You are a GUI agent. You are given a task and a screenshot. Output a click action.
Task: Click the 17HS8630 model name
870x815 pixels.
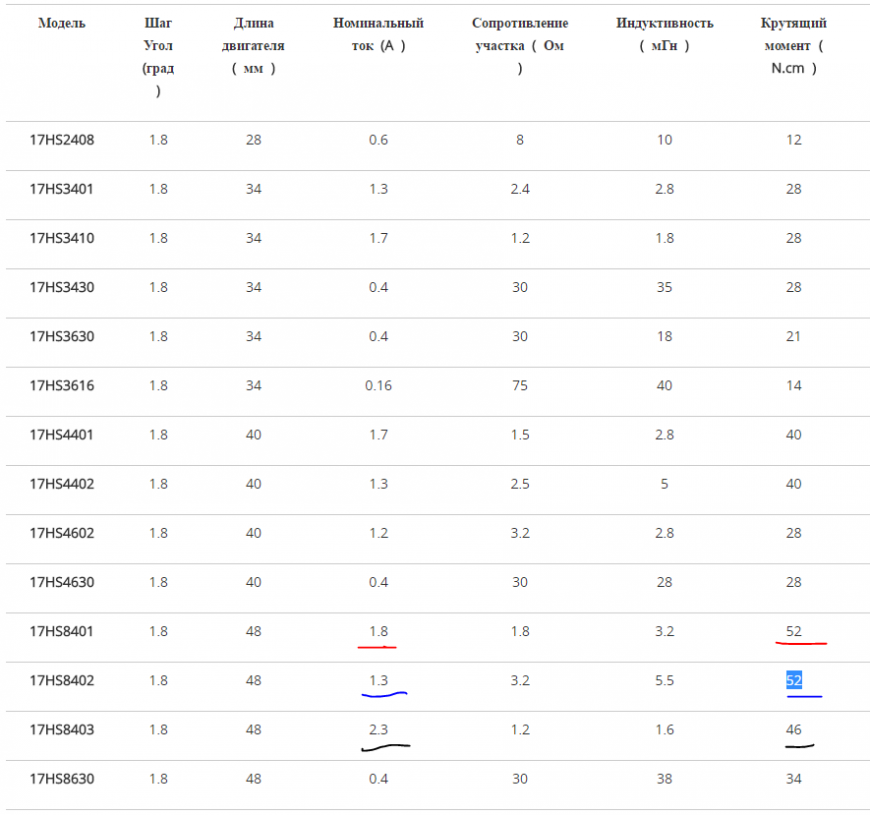point(62,778)
